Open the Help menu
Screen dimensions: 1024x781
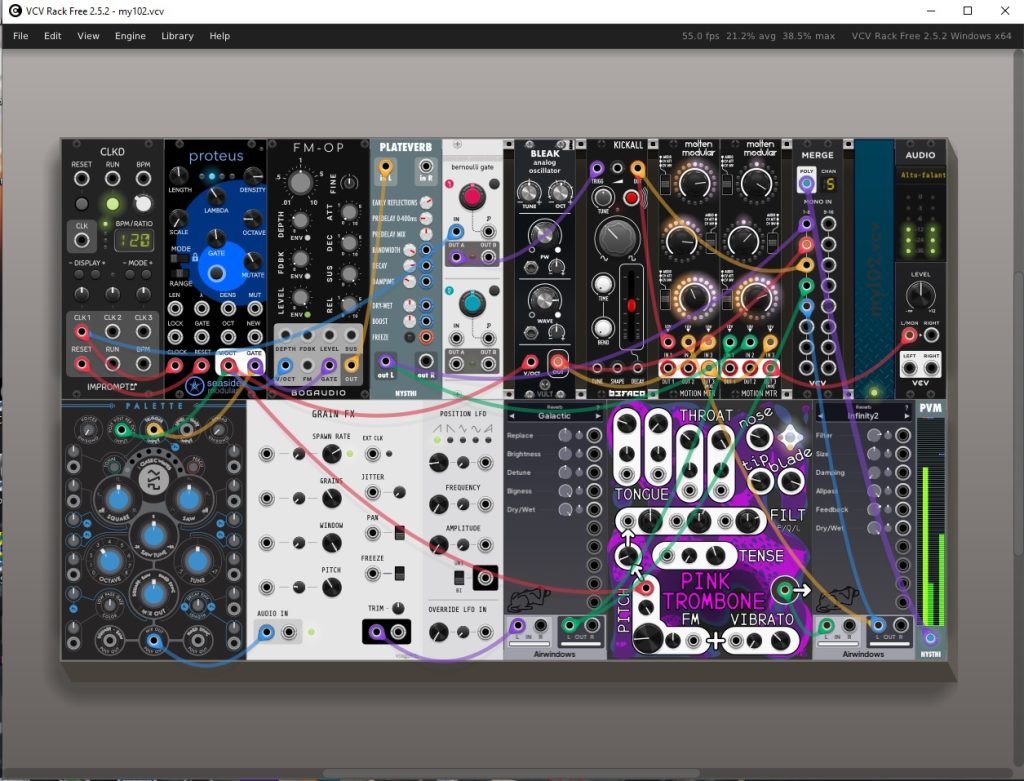(x=219, y=36)
